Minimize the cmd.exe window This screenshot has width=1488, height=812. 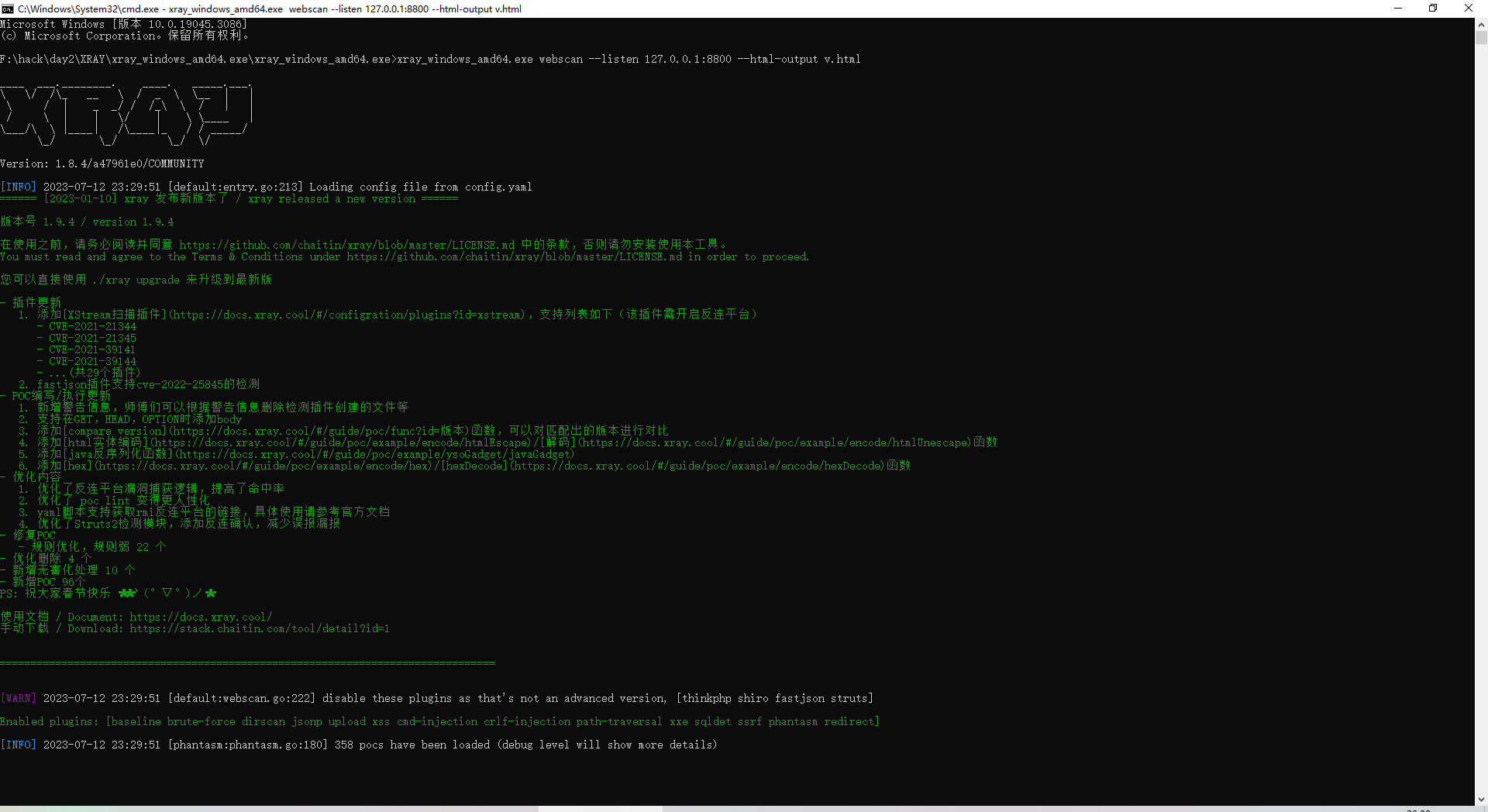coord(1398,9)
